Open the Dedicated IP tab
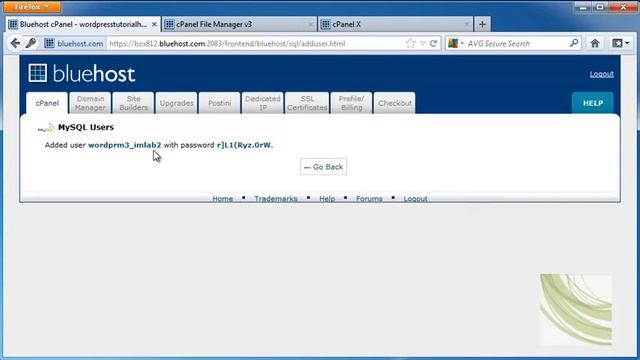The image size is (640, 360). (263, 103)
